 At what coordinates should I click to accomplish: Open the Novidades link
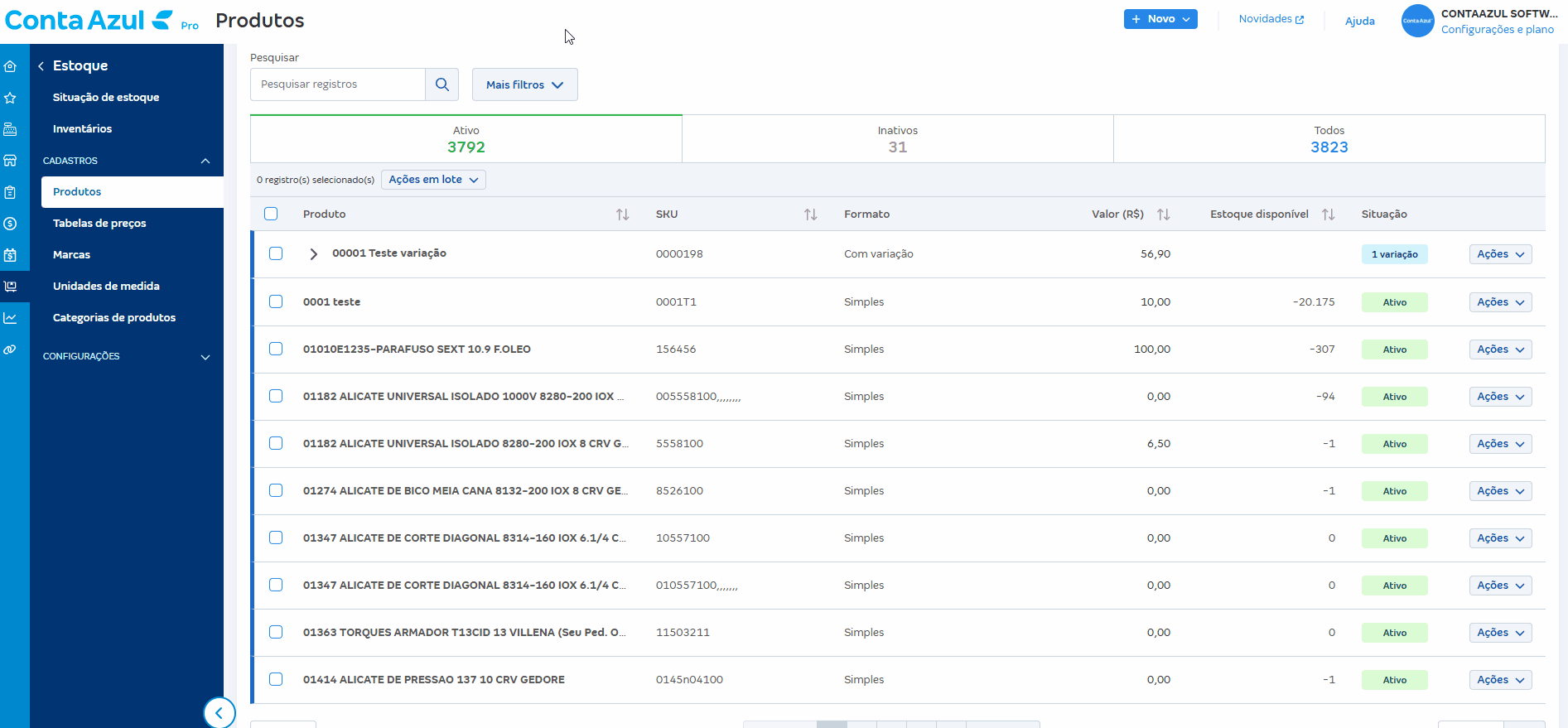(1271, 19)
